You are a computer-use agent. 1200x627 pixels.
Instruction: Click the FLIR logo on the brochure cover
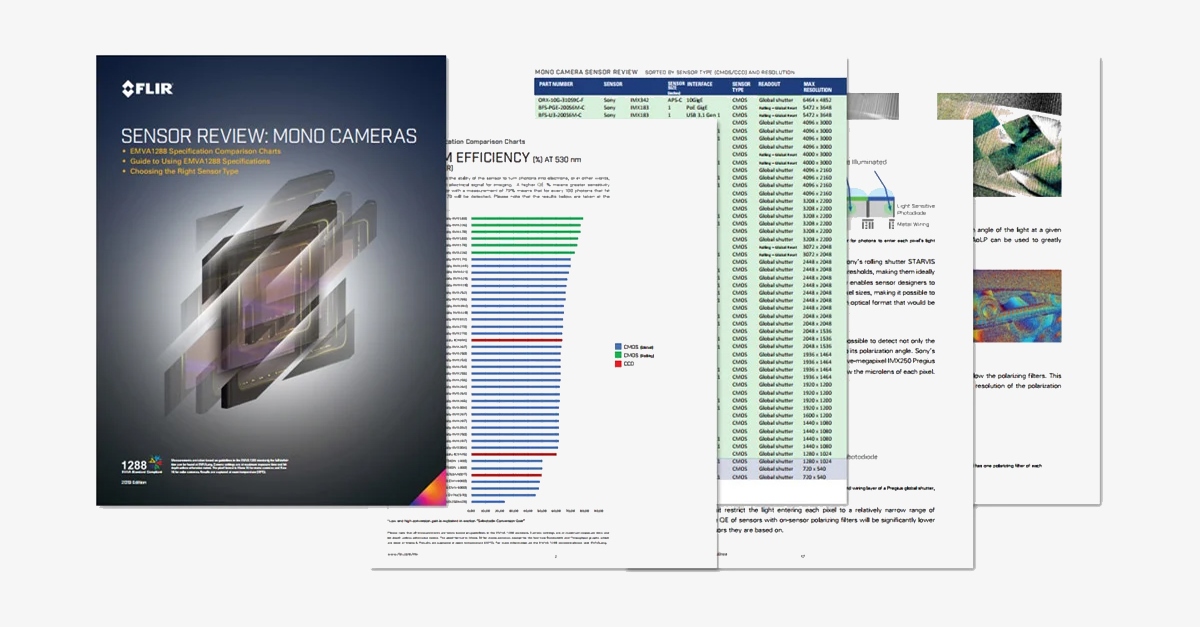147,89
